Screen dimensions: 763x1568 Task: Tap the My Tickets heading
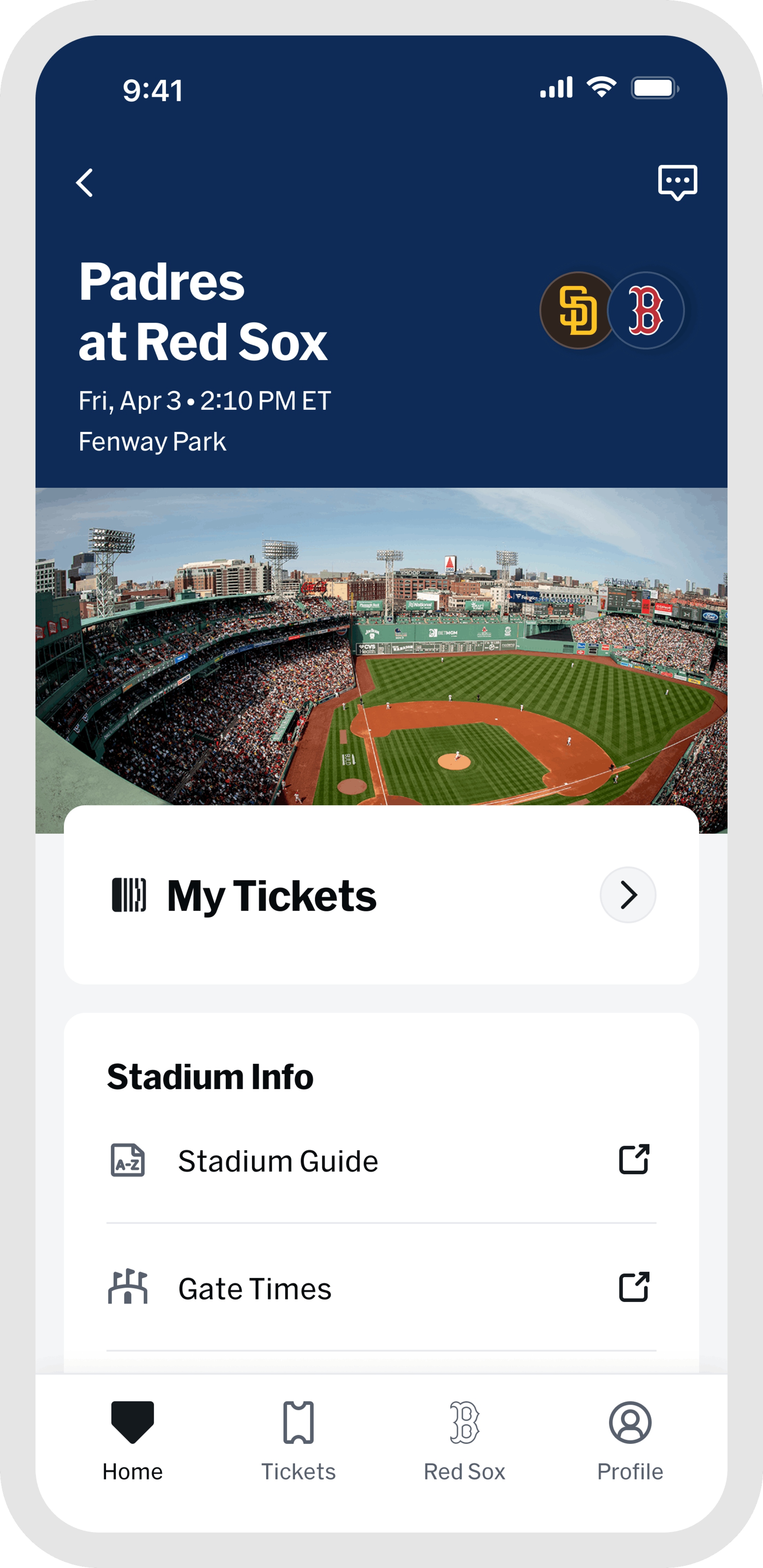pos(272,896)
